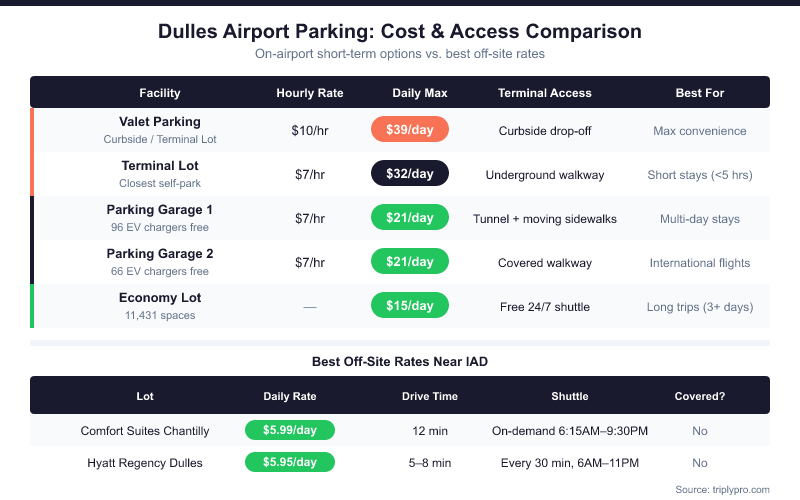Click the Facility column header

tap(160, 93)
